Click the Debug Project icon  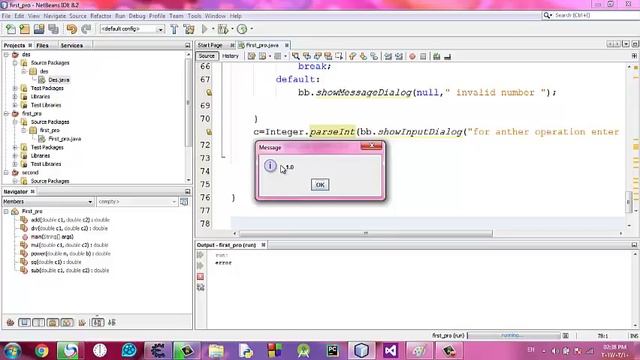coord(223,29)
